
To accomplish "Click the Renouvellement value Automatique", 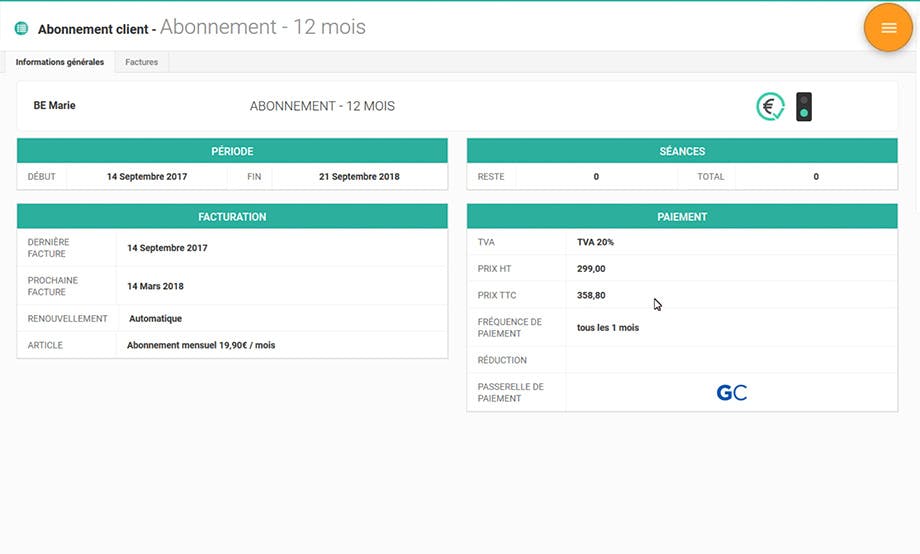I will (155, 319).
